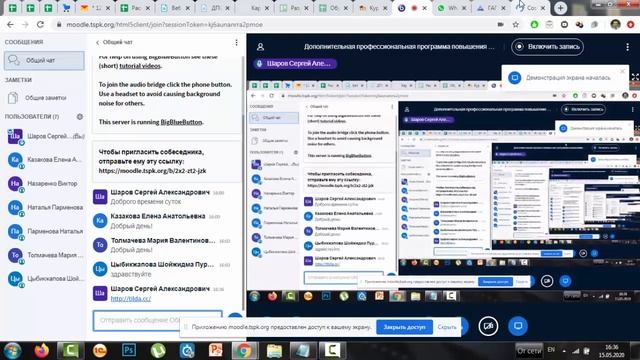The image size is (640, 360).
Task: Reload the browser page
Action: pos(40,24)
